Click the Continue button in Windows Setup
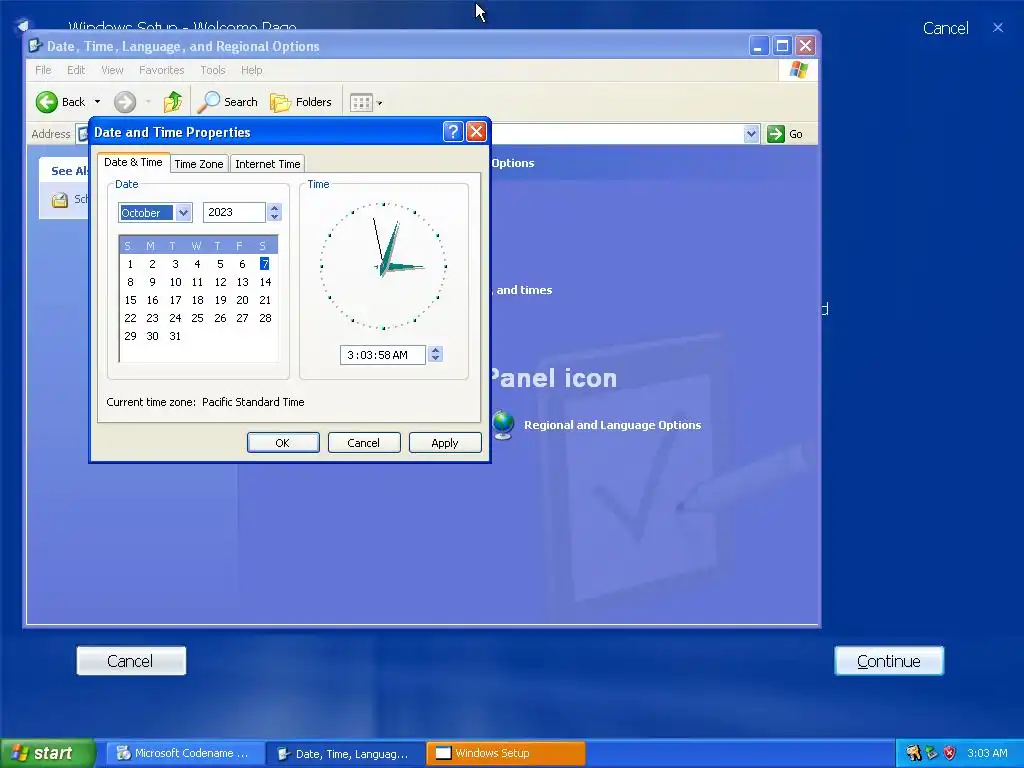 889,661
